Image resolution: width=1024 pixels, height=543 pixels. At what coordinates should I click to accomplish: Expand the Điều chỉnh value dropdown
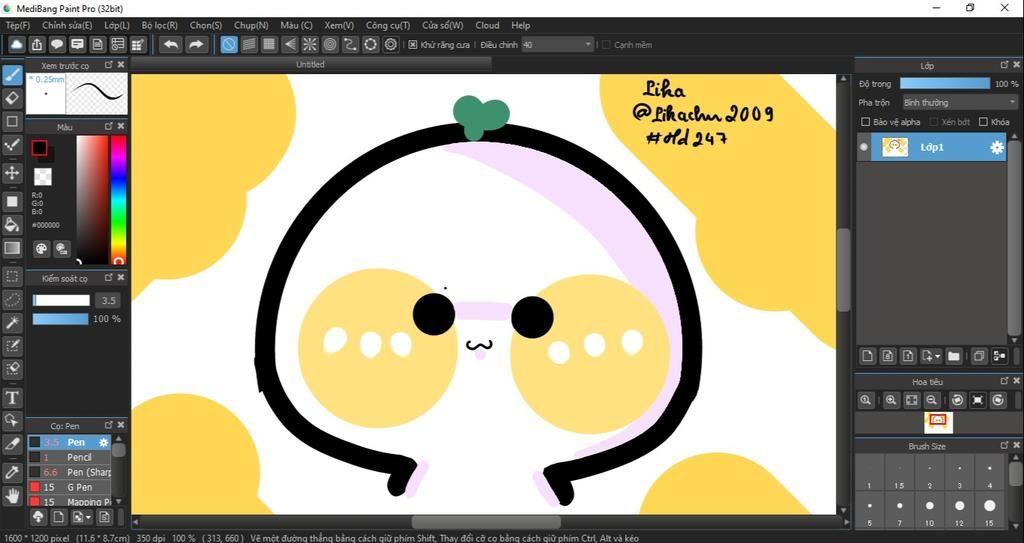587,45
